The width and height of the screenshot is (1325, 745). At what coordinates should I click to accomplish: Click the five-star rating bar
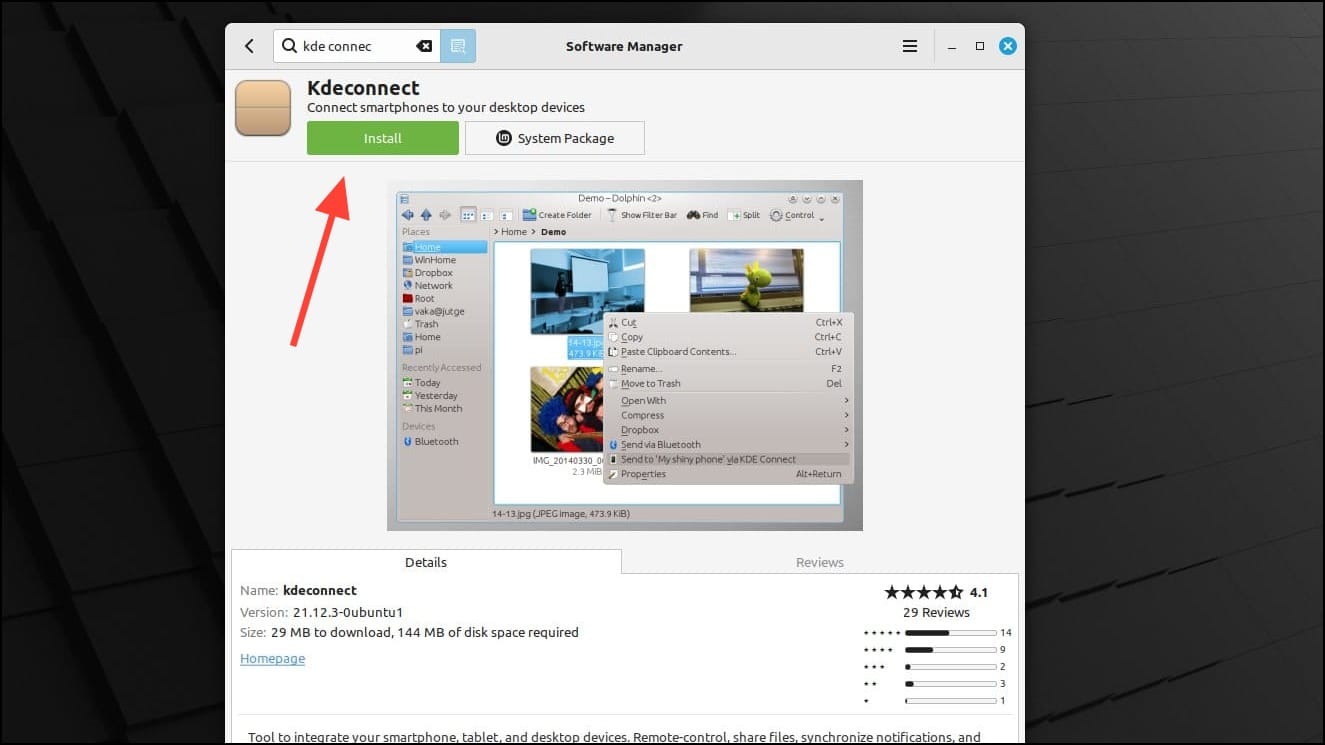pyautogui.click(x=951, y=633)
